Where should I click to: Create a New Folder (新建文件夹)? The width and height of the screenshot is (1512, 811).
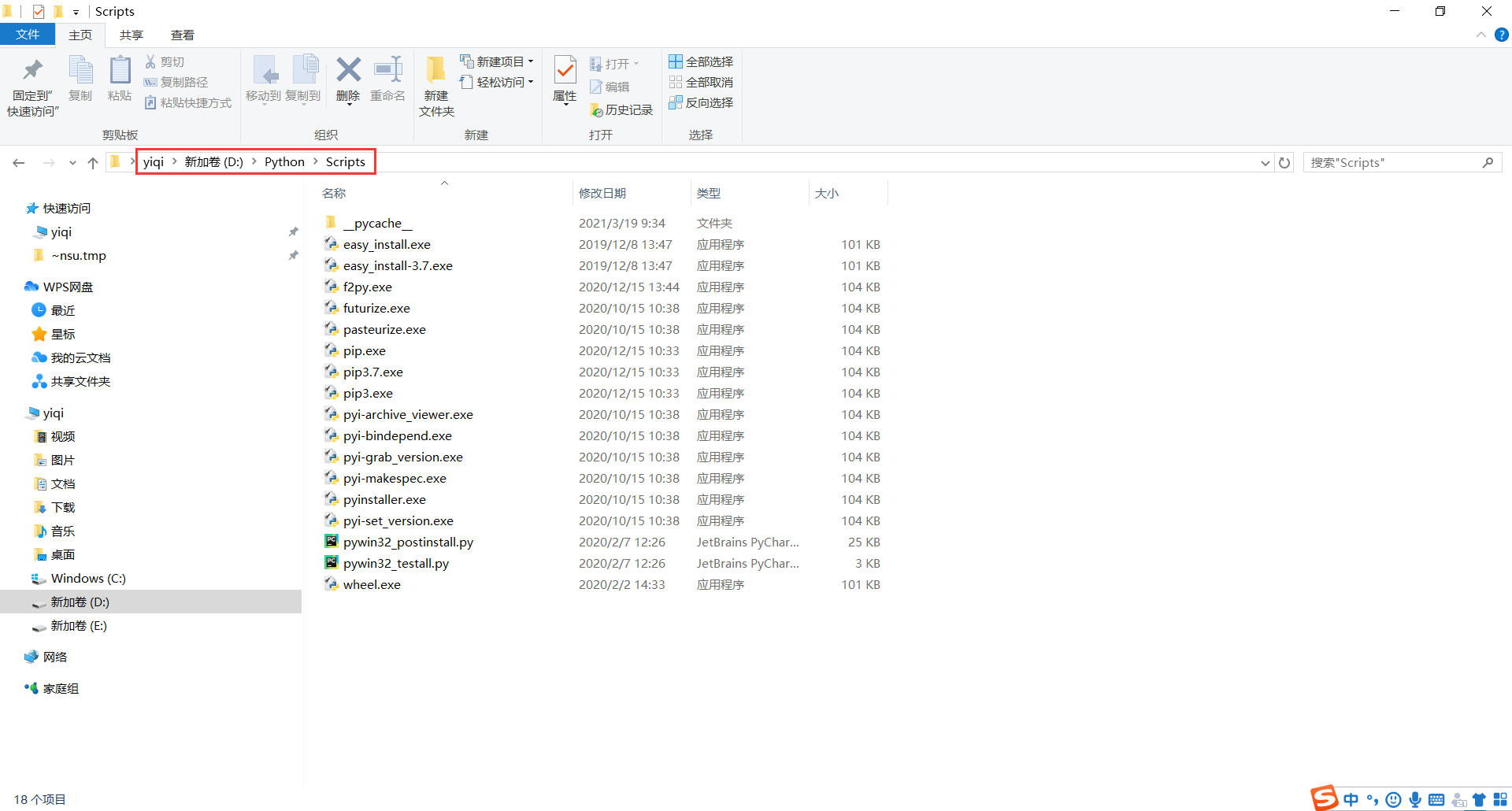[436, 87]
